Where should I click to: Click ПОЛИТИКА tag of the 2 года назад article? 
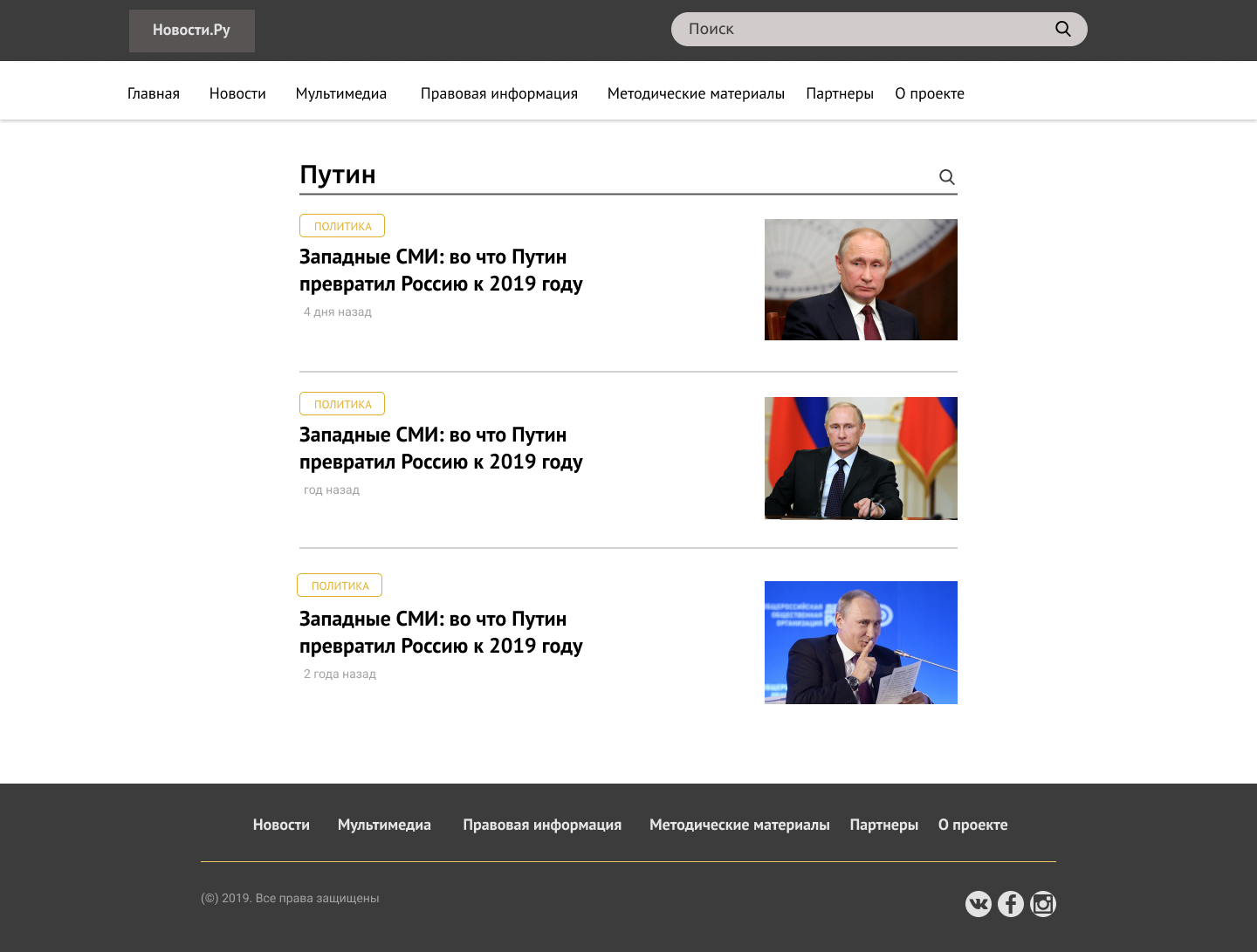[340, 586]
